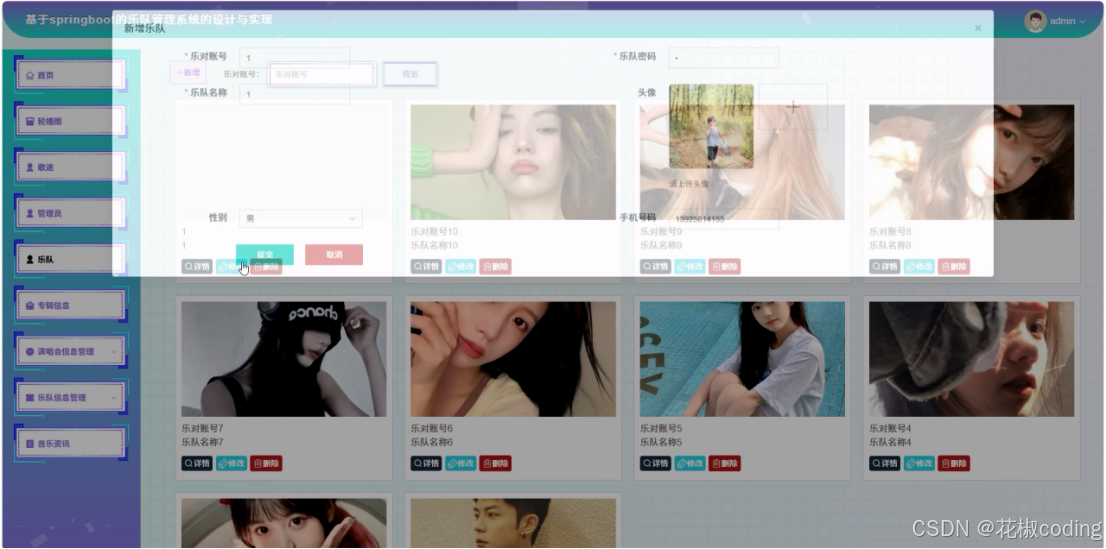The image size is (1106, 549).
Task: Click 修改 on the 乐对账号6 card
Action: pyautogui.click(x=461, y=464)
